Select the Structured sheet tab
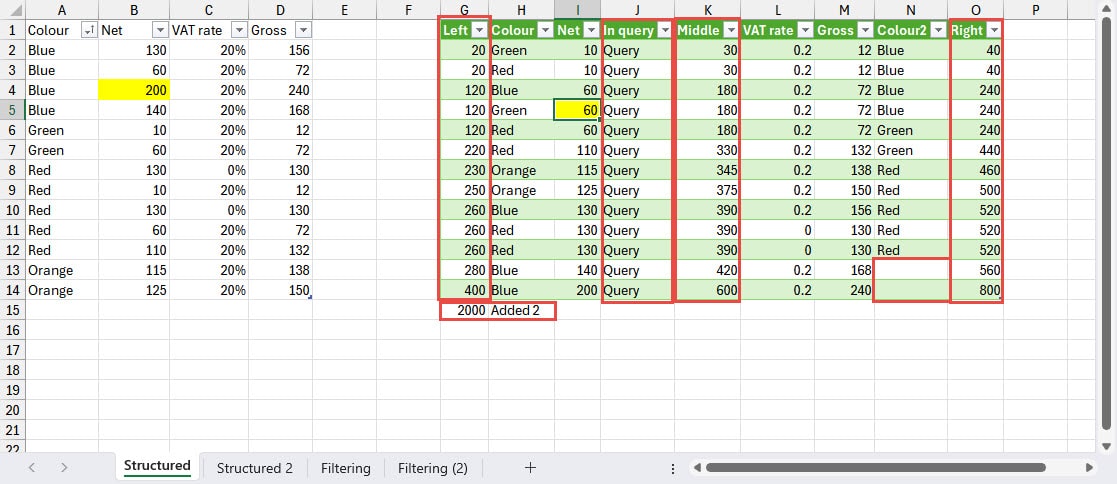The image size is (1117, 484). click(x=157, y=467)
